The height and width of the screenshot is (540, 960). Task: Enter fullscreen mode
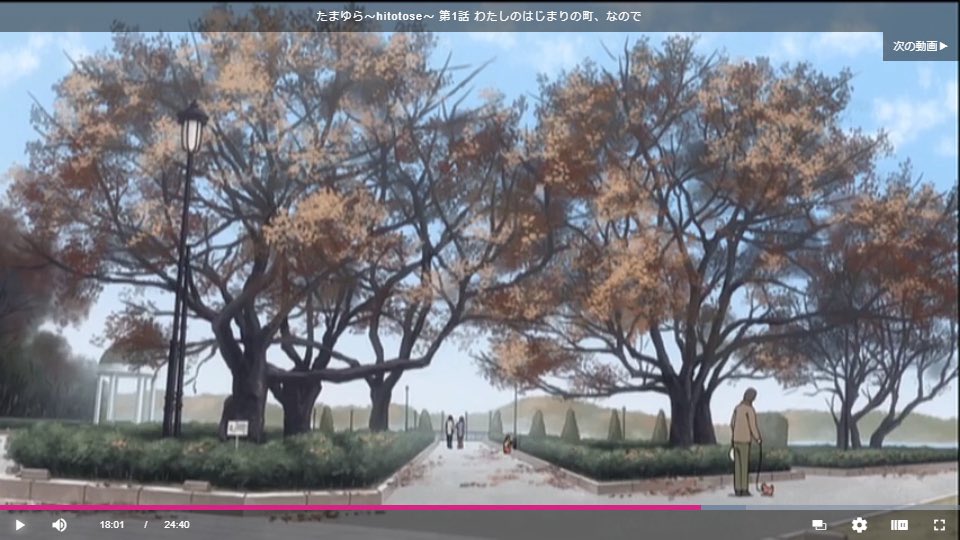[939, 525]
